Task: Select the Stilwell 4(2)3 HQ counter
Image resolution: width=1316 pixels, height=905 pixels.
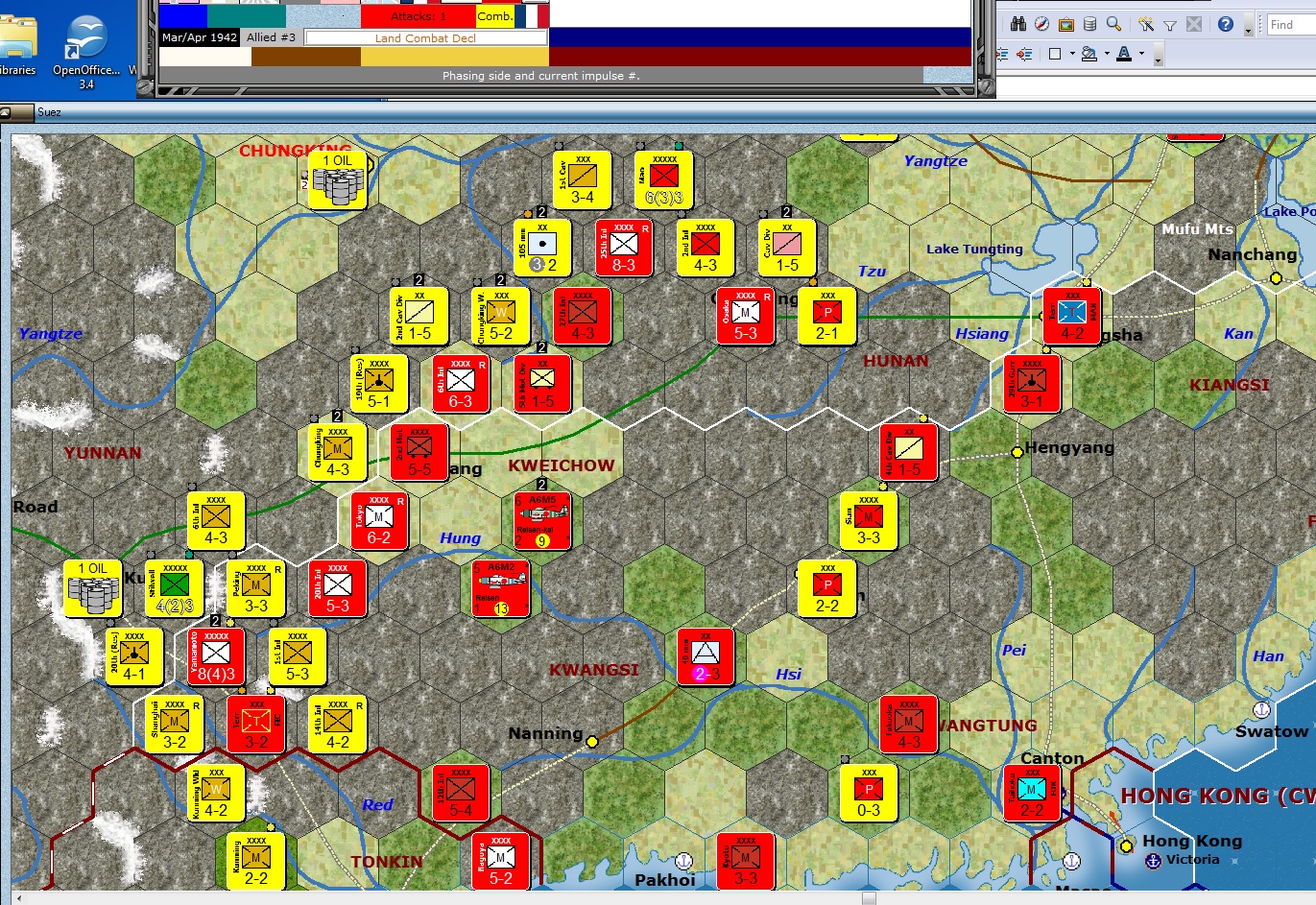Action: pyautogui.click(x=175, y=589)
